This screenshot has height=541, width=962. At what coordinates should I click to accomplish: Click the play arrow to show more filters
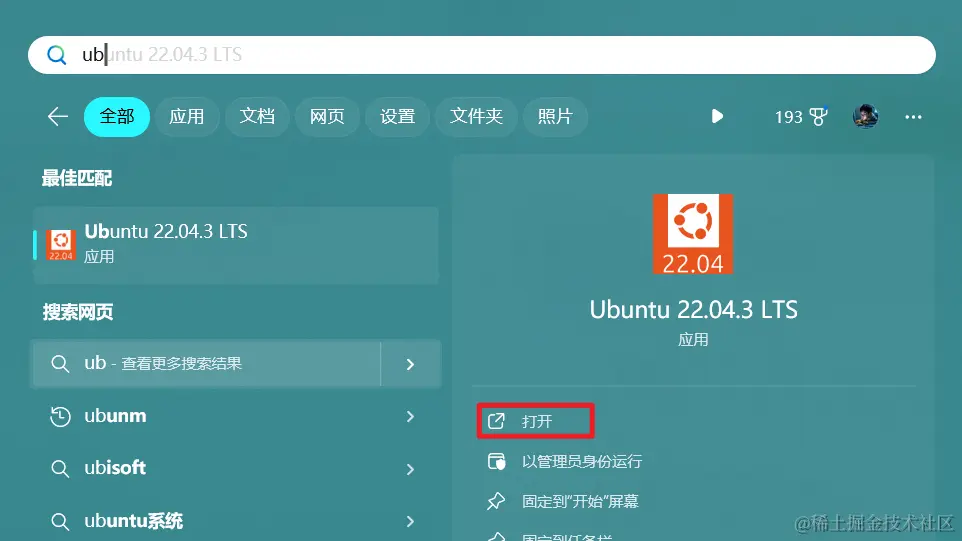[717, 117]
